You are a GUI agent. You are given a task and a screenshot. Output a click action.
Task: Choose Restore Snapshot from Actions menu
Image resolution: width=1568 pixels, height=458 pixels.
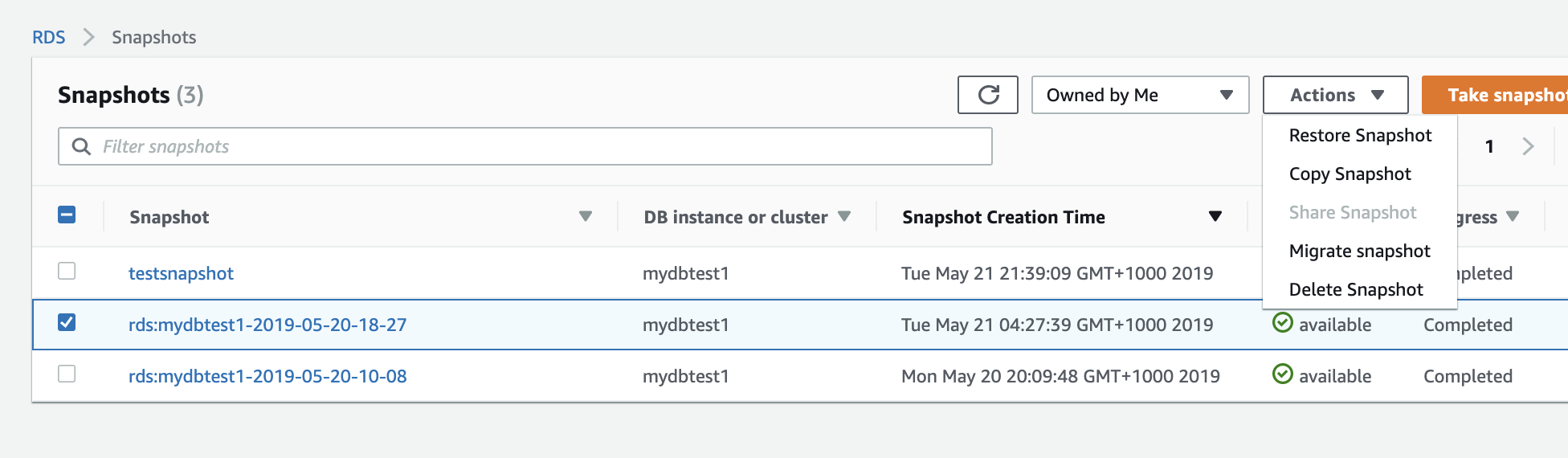coord(1360,136)
